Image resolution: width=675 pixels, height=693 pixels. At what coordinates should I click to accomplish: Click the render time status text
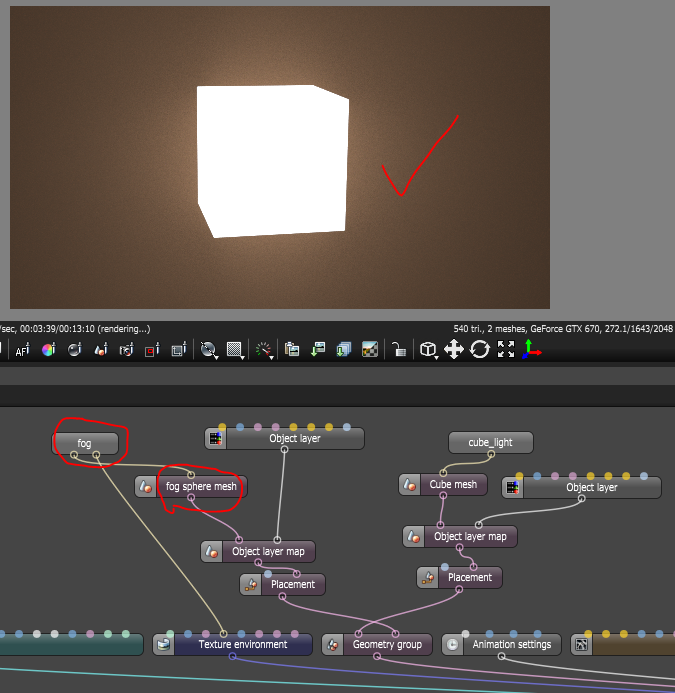75,329
